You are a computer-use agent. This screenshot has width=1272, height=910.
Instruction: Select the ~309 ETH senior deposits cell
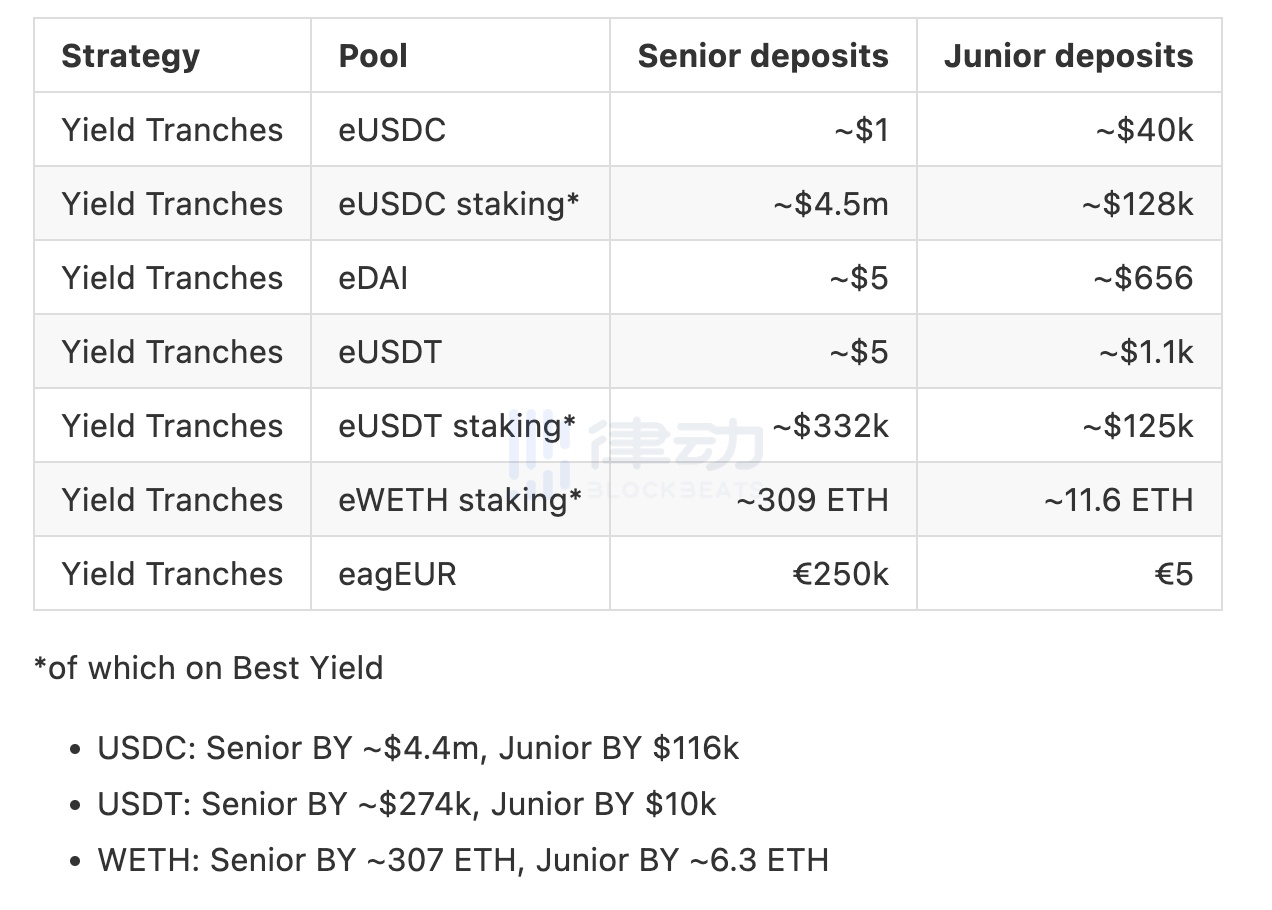pyautogui.click(x=812, y=500)
